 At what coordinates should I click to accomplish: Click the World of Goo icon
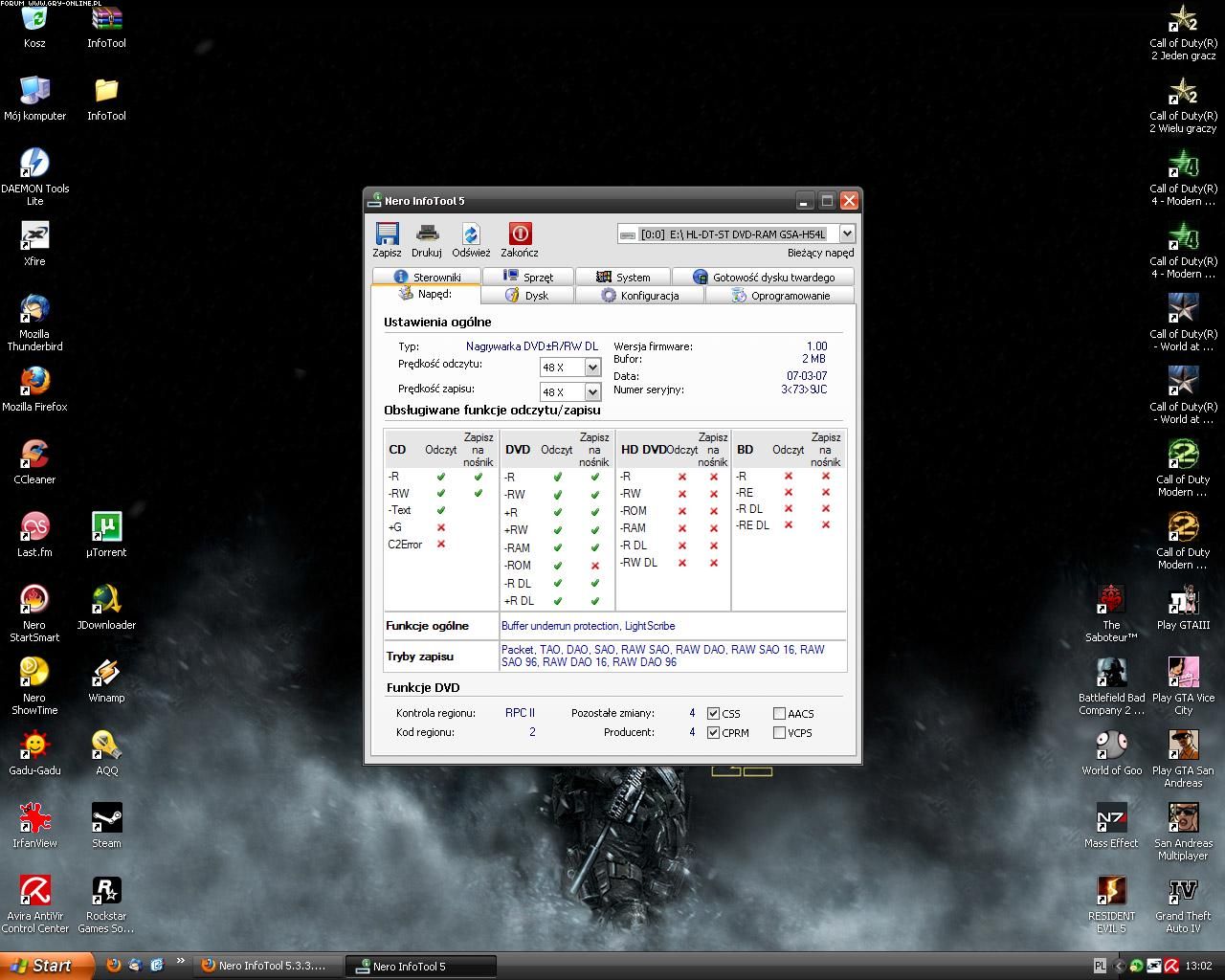click(x=1111, y=746)
